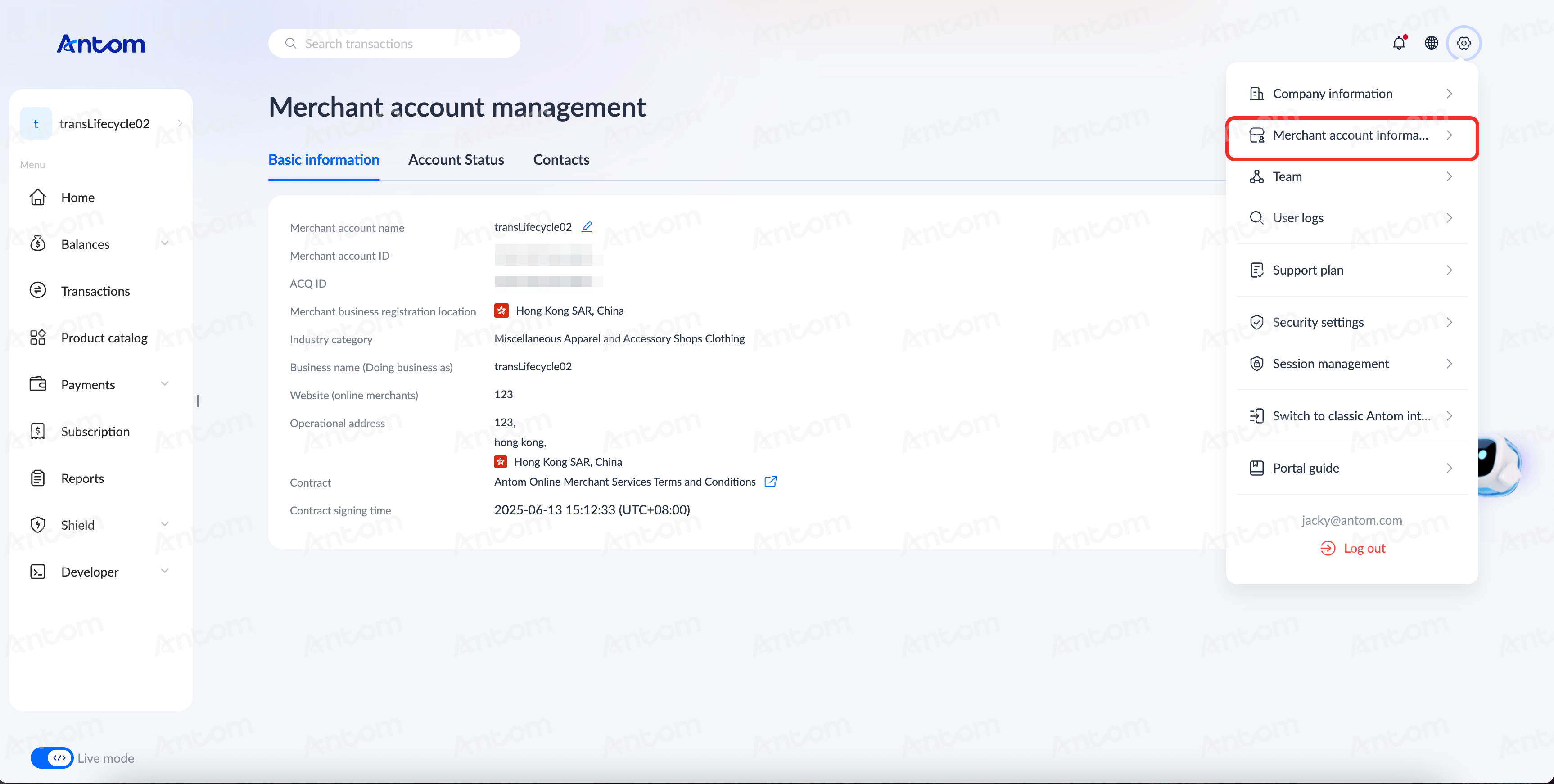The image size is (1554, 784).
Task: Open Merchant account information menu item
Action: click(x=1352, y=135)
